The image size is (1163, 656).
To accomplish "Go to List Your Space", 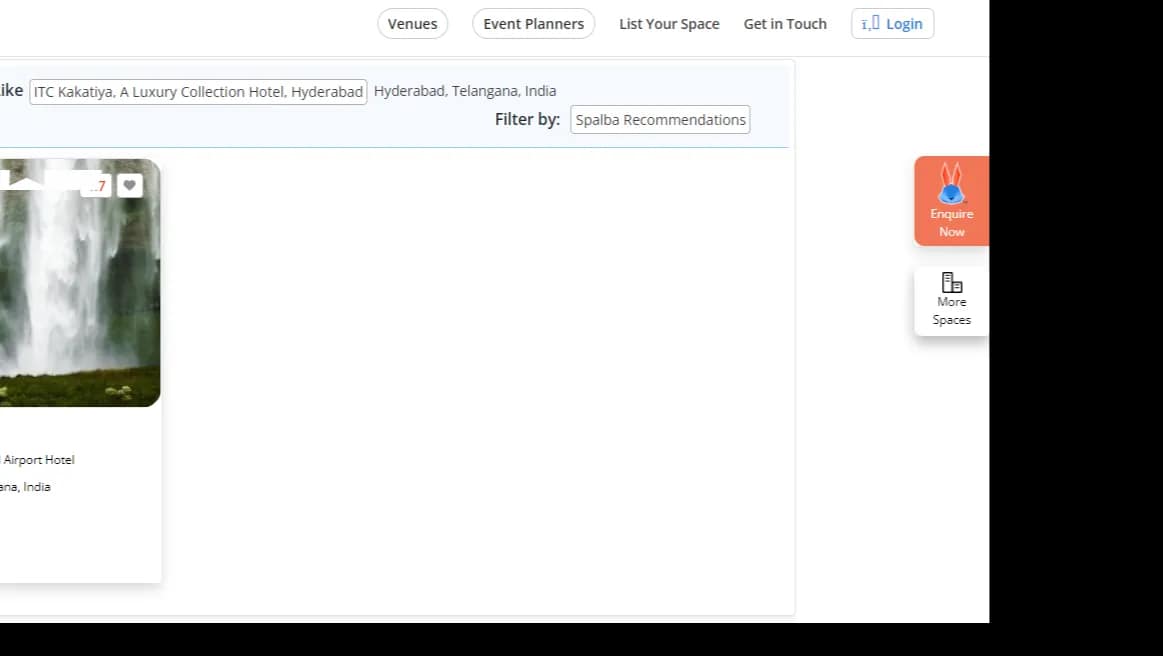I will [x=669, y=24].
